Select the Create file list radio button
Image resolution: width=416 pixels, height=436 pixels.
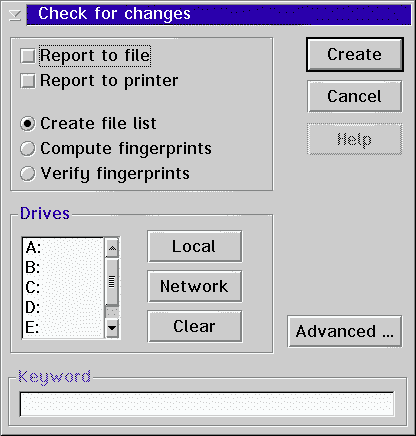(x=28, y=123)
